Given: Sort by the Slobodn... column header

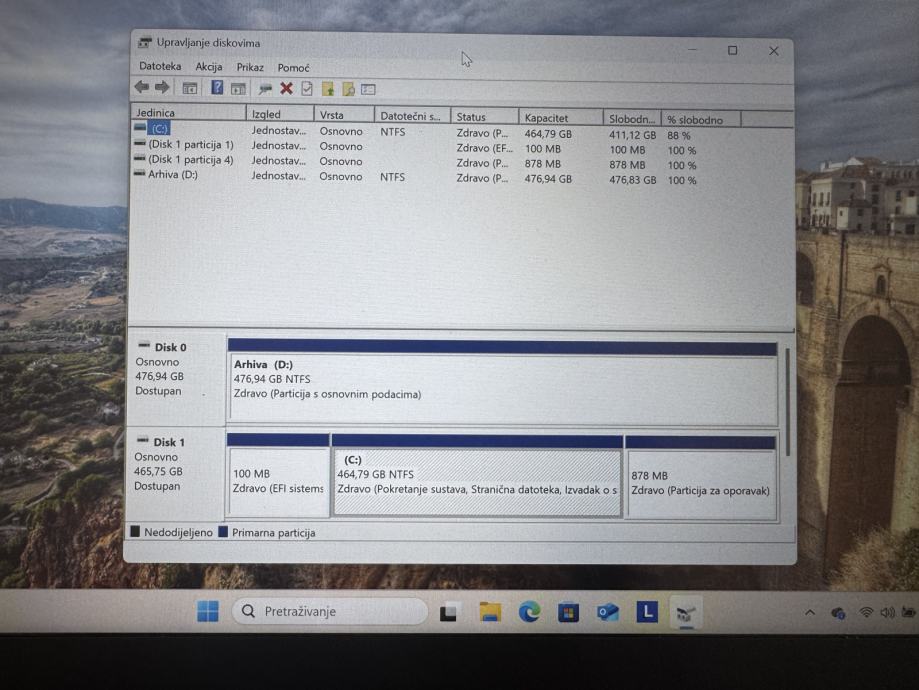Looking at the screenshot, I should coord(632,119).
